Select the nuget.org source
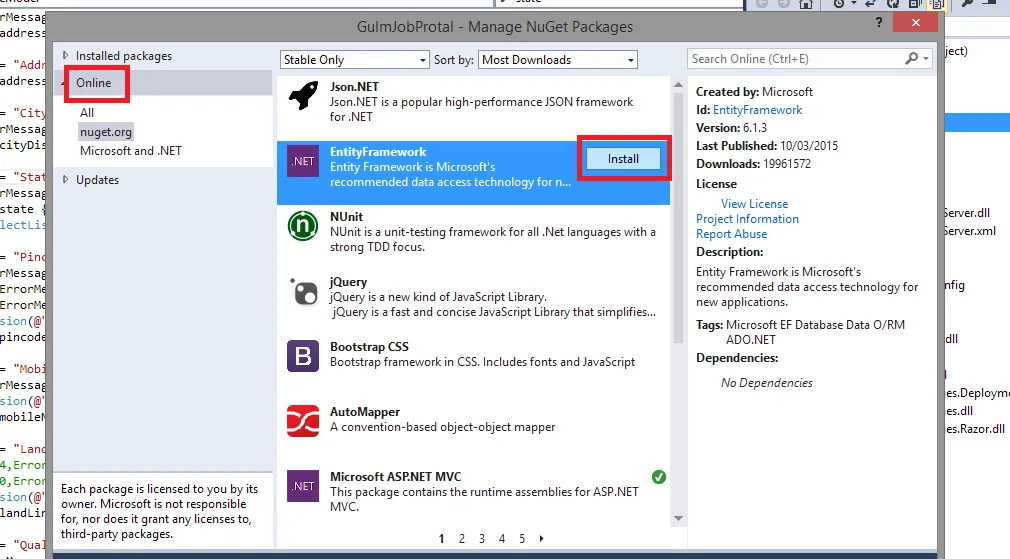The width and height of the screenshot is (1010, 559). tap(106, 132)
